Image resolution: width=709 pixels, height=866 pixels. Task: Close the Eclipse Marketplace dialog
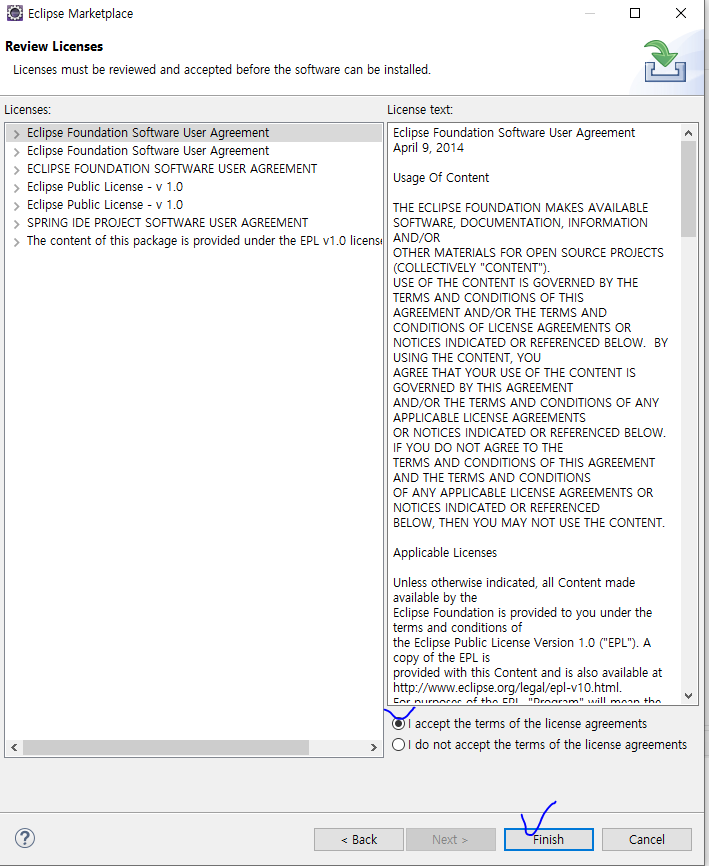coord(681,13)
